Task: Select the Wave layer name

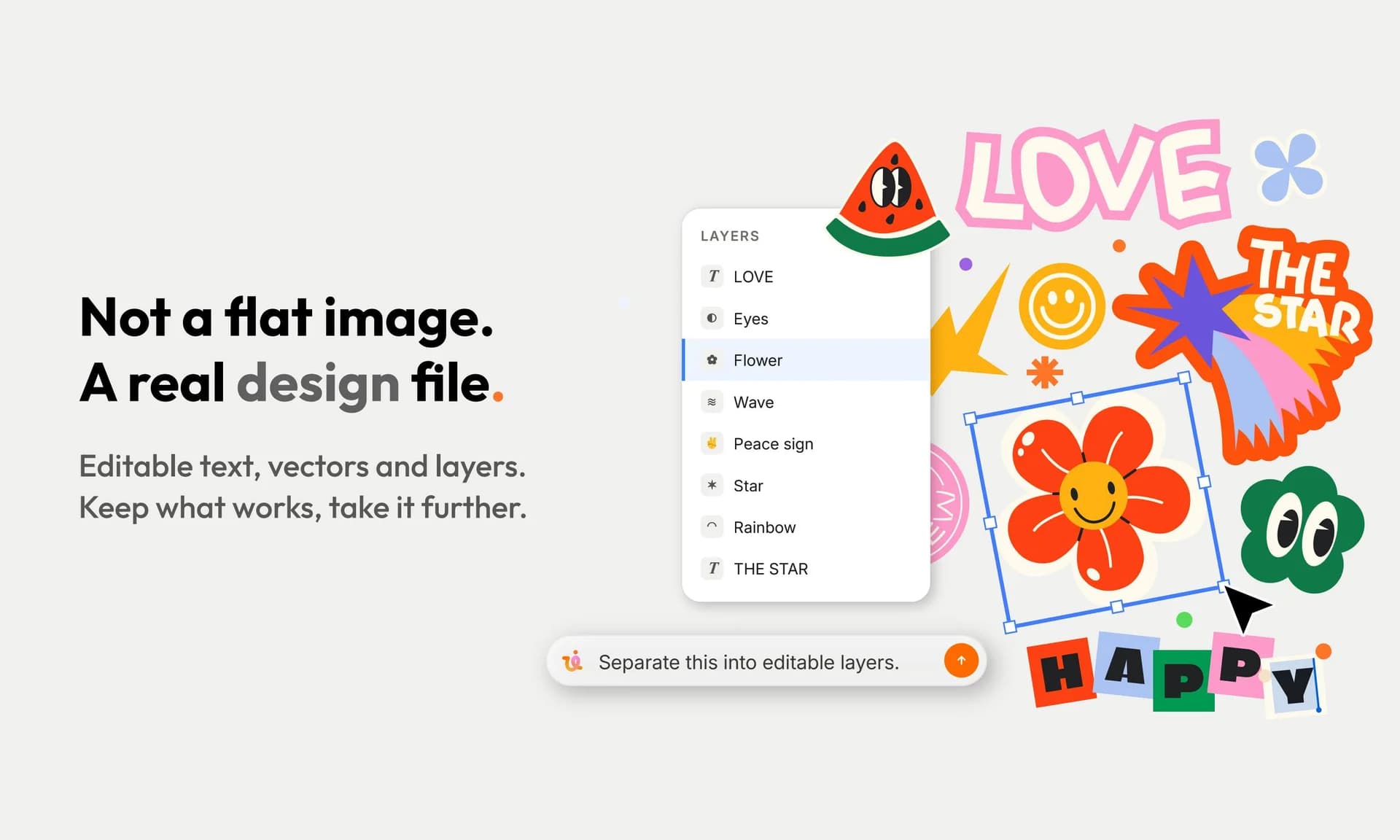Action: pyautogui.click(x=753, y=402)
